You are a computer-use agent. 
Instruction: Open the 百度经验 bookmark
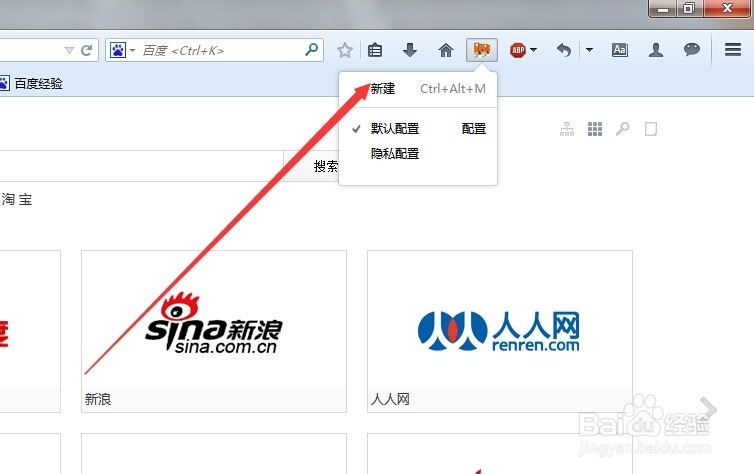click(x=32, y=84)
